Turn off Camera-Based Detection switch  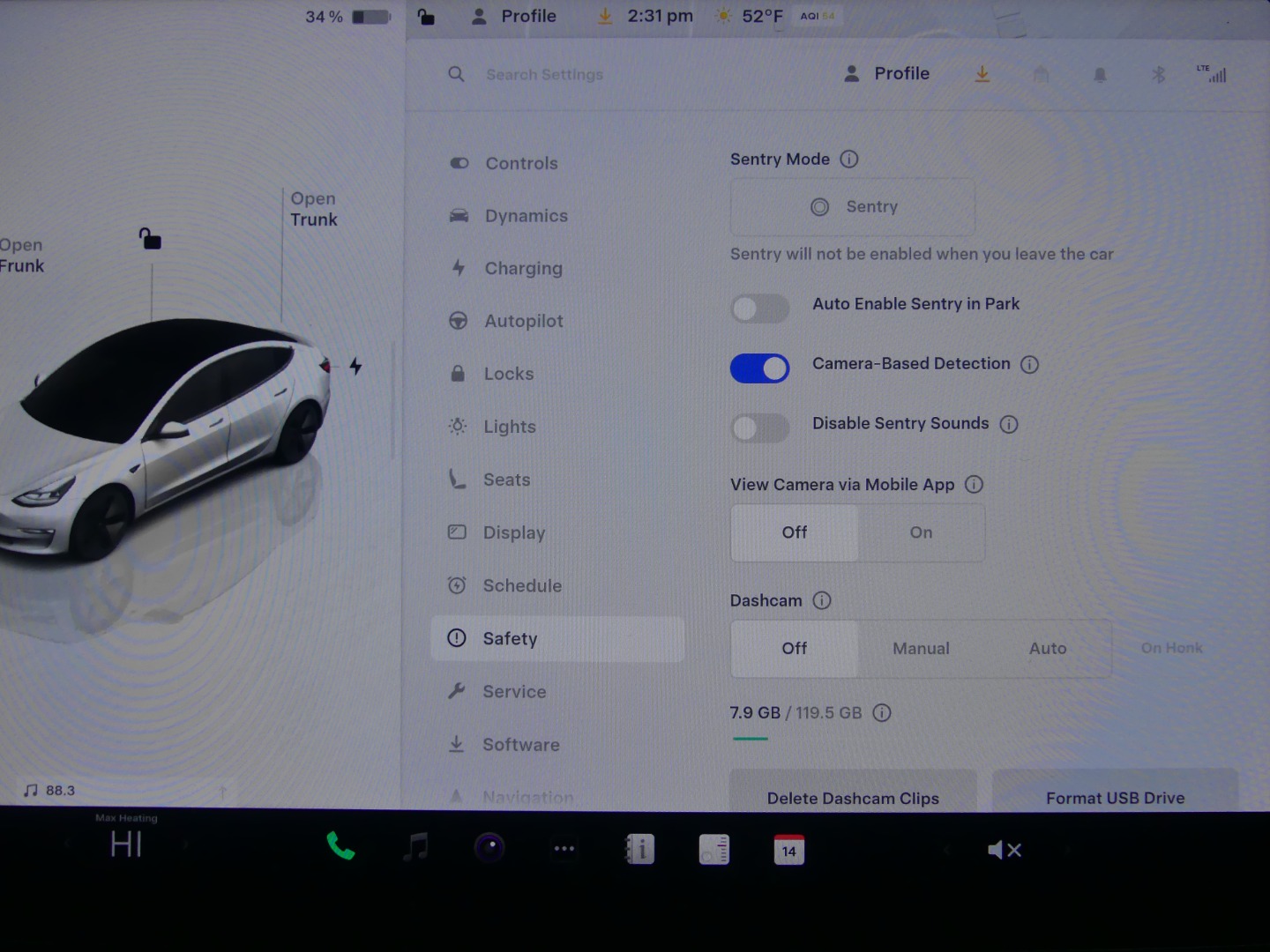pos(759,368)
